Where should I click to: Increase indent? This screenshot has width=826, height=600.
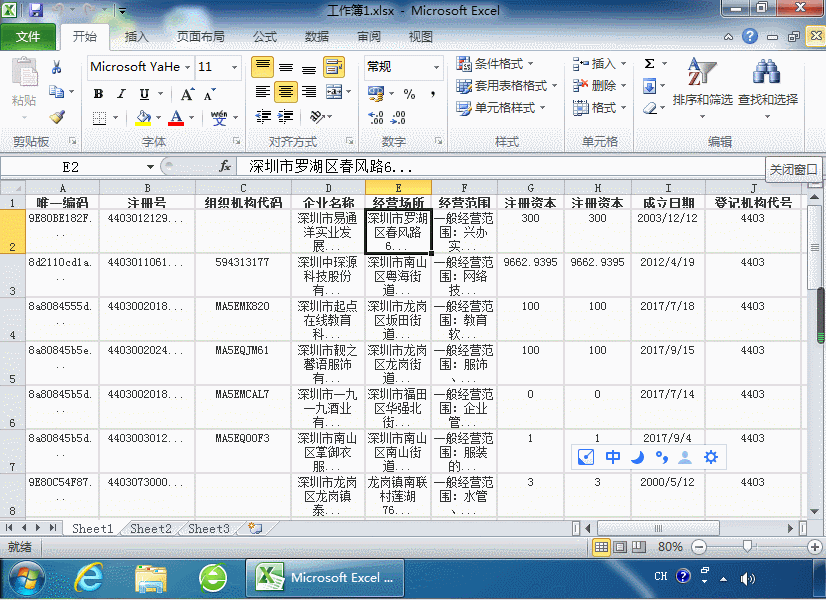[286, 116]
